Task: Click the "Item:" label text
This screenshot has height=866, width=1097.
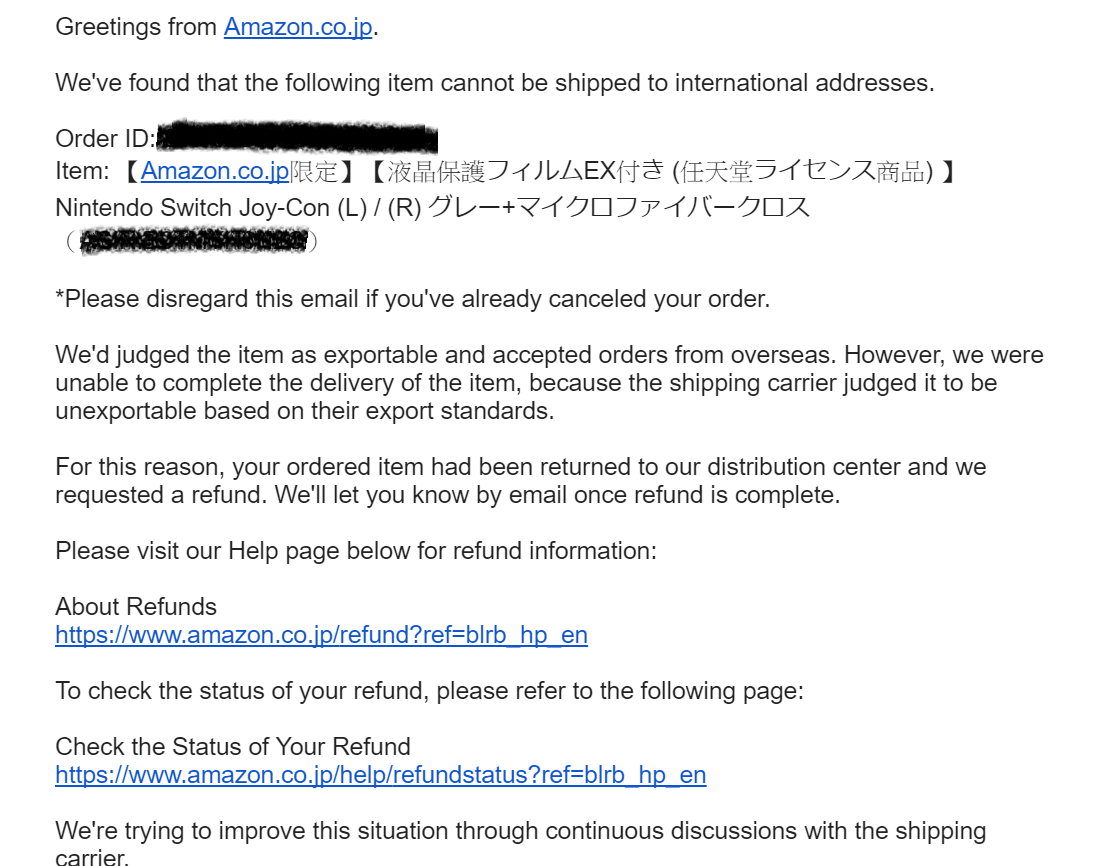Action: [82, 172]
